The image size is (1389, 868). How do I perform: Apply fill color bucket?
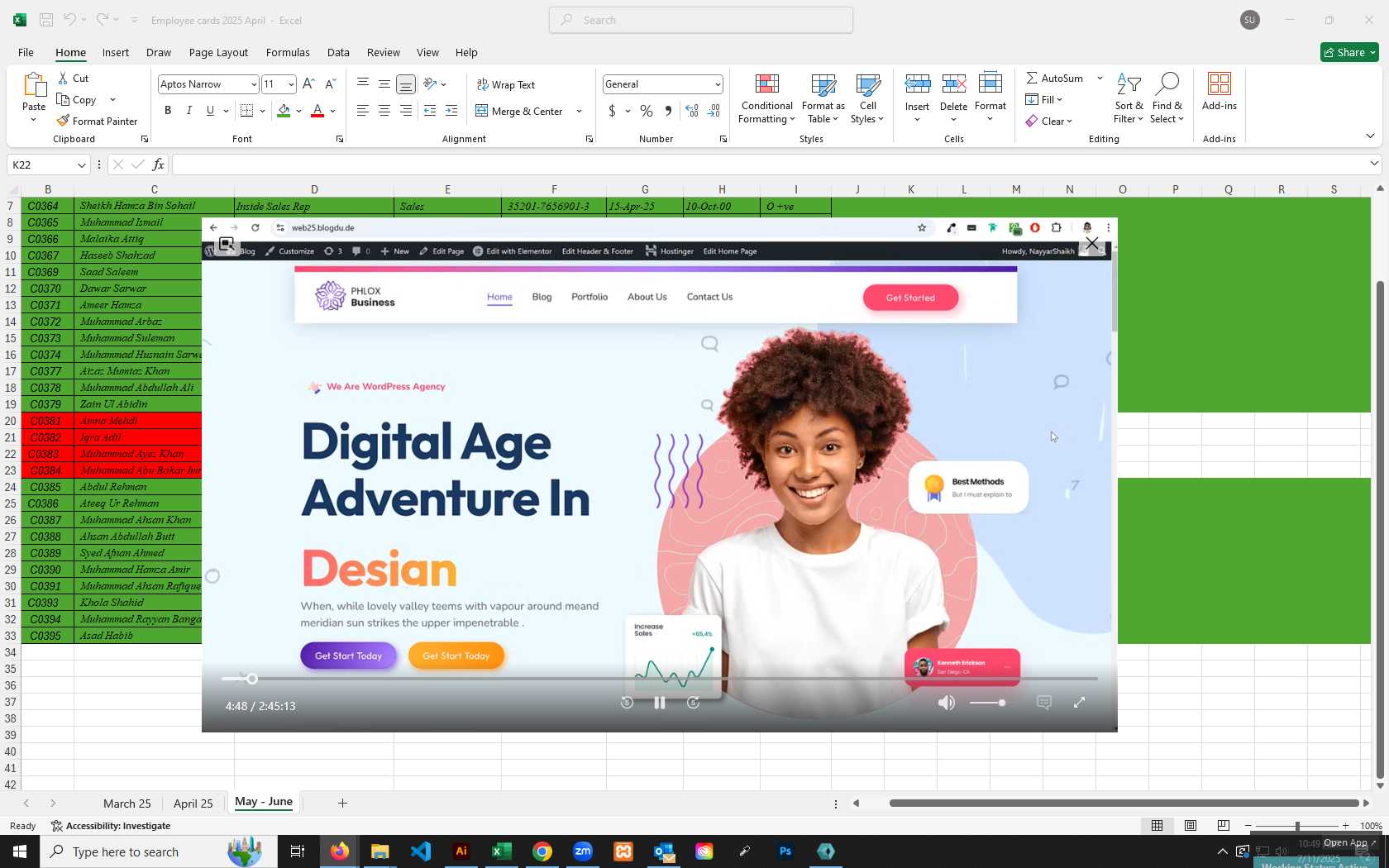click(x=284, y=111)
